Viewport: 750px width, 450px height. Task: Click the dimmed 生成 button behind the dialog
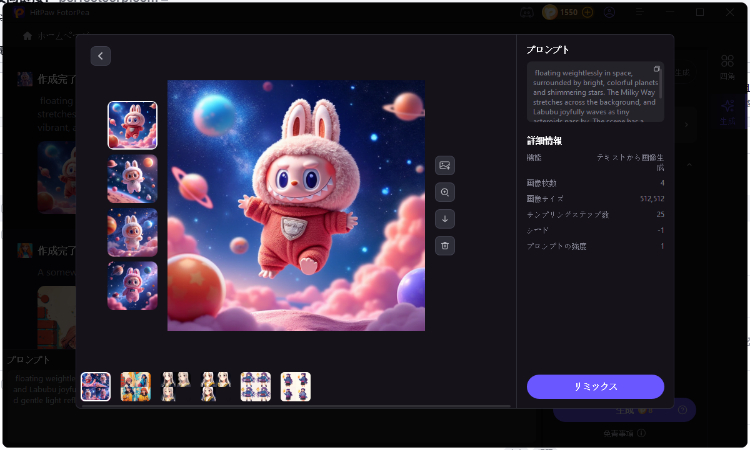(624, 410)
